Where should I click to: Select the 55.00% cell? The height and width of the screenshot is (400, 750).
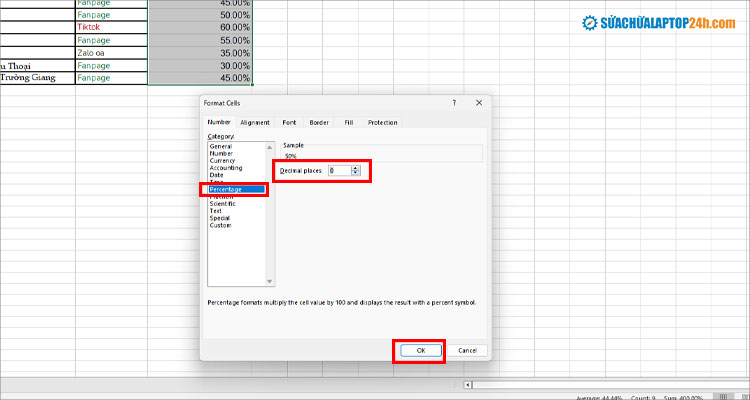coord(200,40)
